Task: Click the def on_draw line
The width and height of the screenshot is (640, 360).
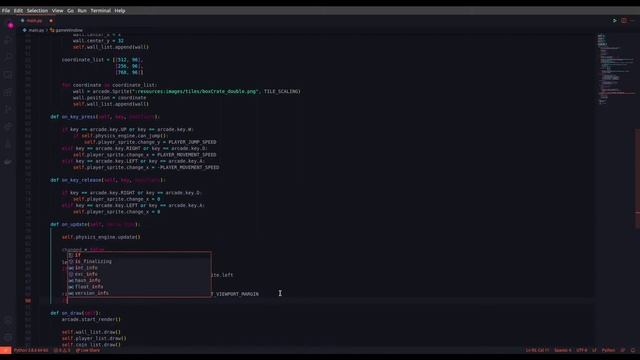Action: pyautogui.click(x=75, y=313)
